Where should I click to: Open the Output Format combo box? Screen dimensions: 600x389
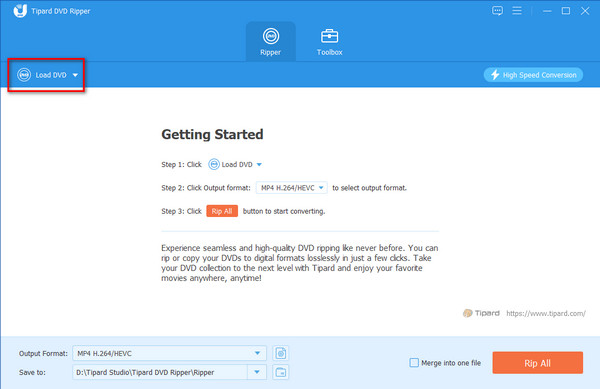(x=169, y=353)
